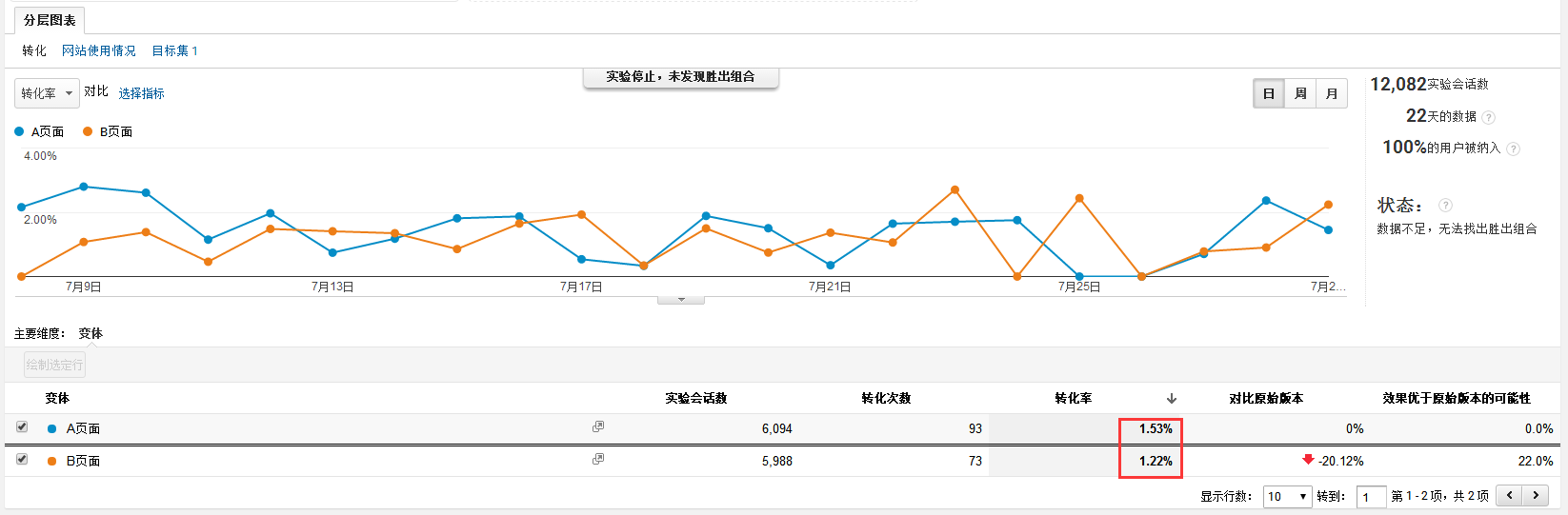The width and height of the screenshot is (1568, 515).
Task: Switch chart to 周 view
Action: 1300,93
